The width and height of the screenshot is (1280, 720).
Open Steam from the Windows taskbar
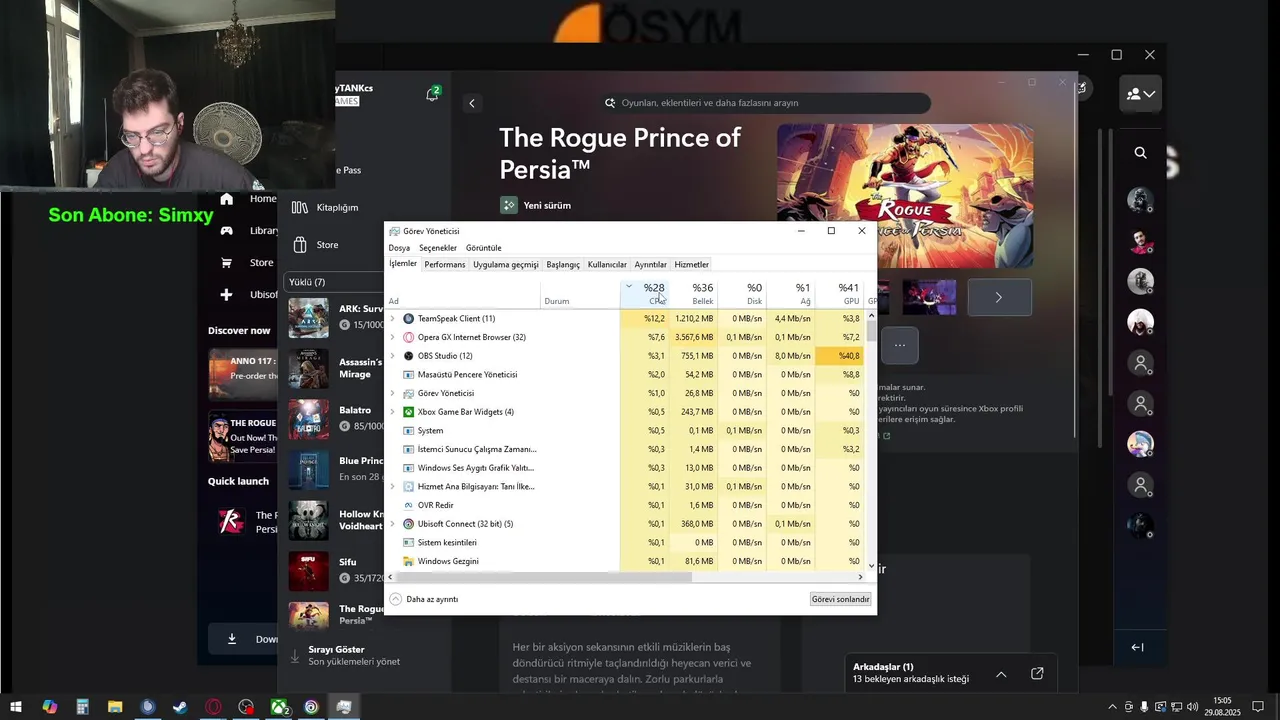(180, 707)
